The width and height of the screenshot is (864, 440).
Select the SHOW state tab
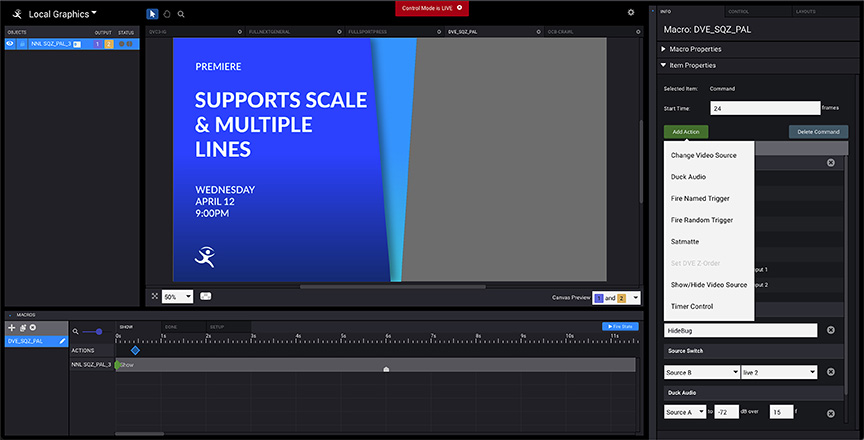coord(138,327)
